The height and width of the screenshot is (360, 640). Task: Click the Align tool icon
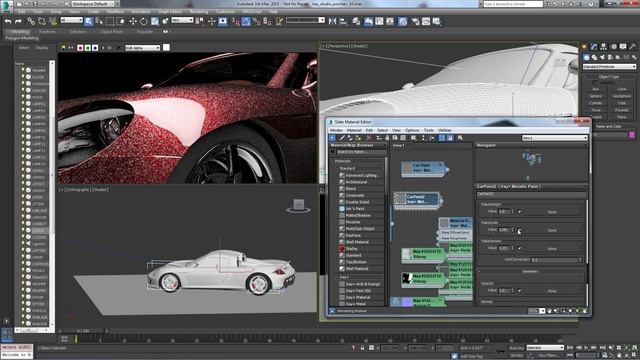click(x=343, y=21)
